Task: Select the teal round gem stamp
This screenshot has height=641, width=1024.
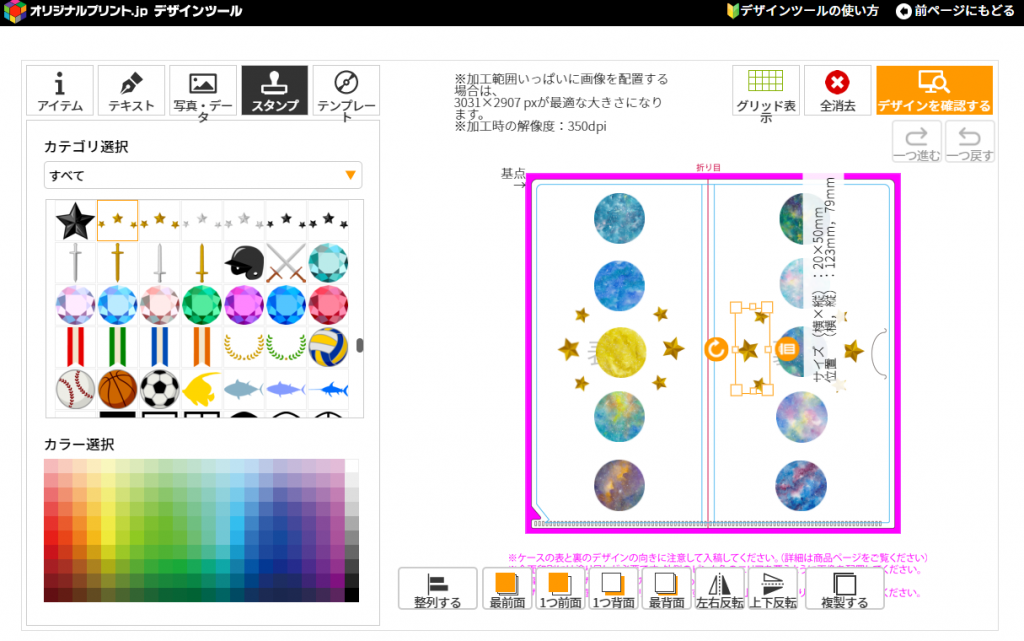Action: coord(328,262)
